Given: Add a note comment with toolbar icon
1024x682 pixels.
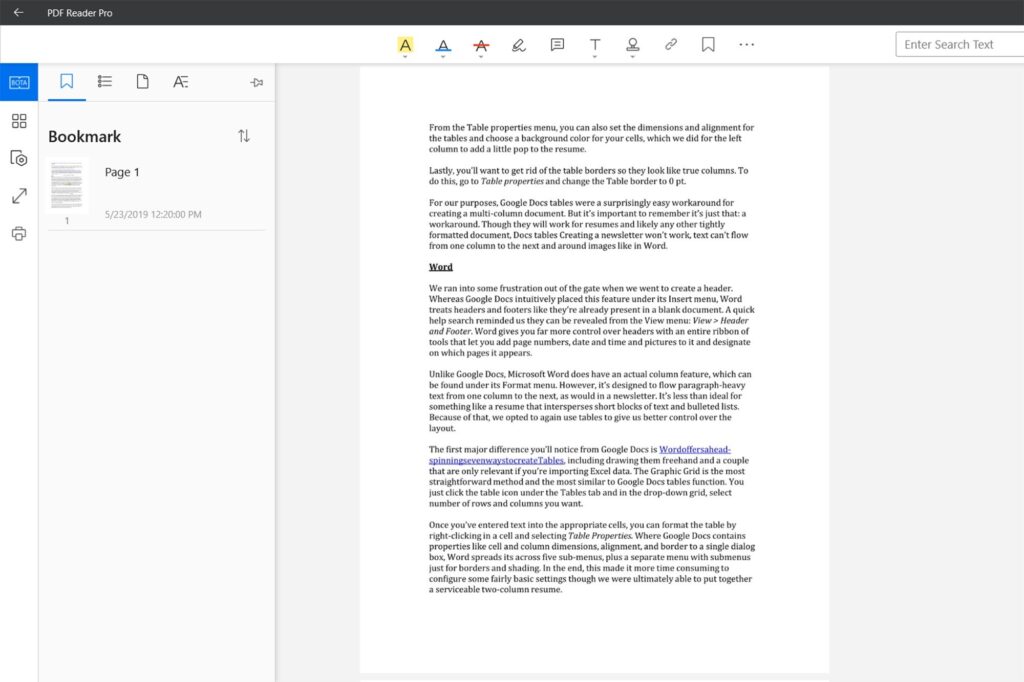Looking at the screenshot, I should pyautogui.click(x=557, y=44).
